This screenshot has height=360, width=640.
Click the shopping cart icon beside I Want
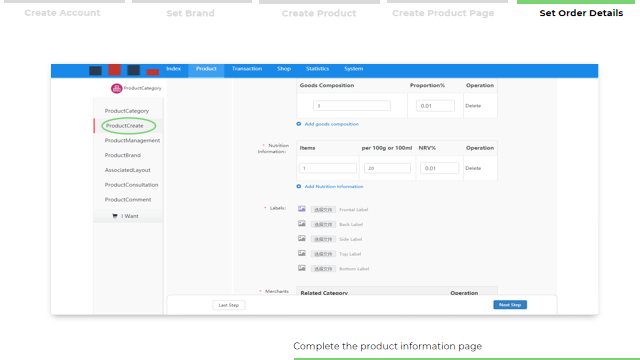click(x=115, y=216)
